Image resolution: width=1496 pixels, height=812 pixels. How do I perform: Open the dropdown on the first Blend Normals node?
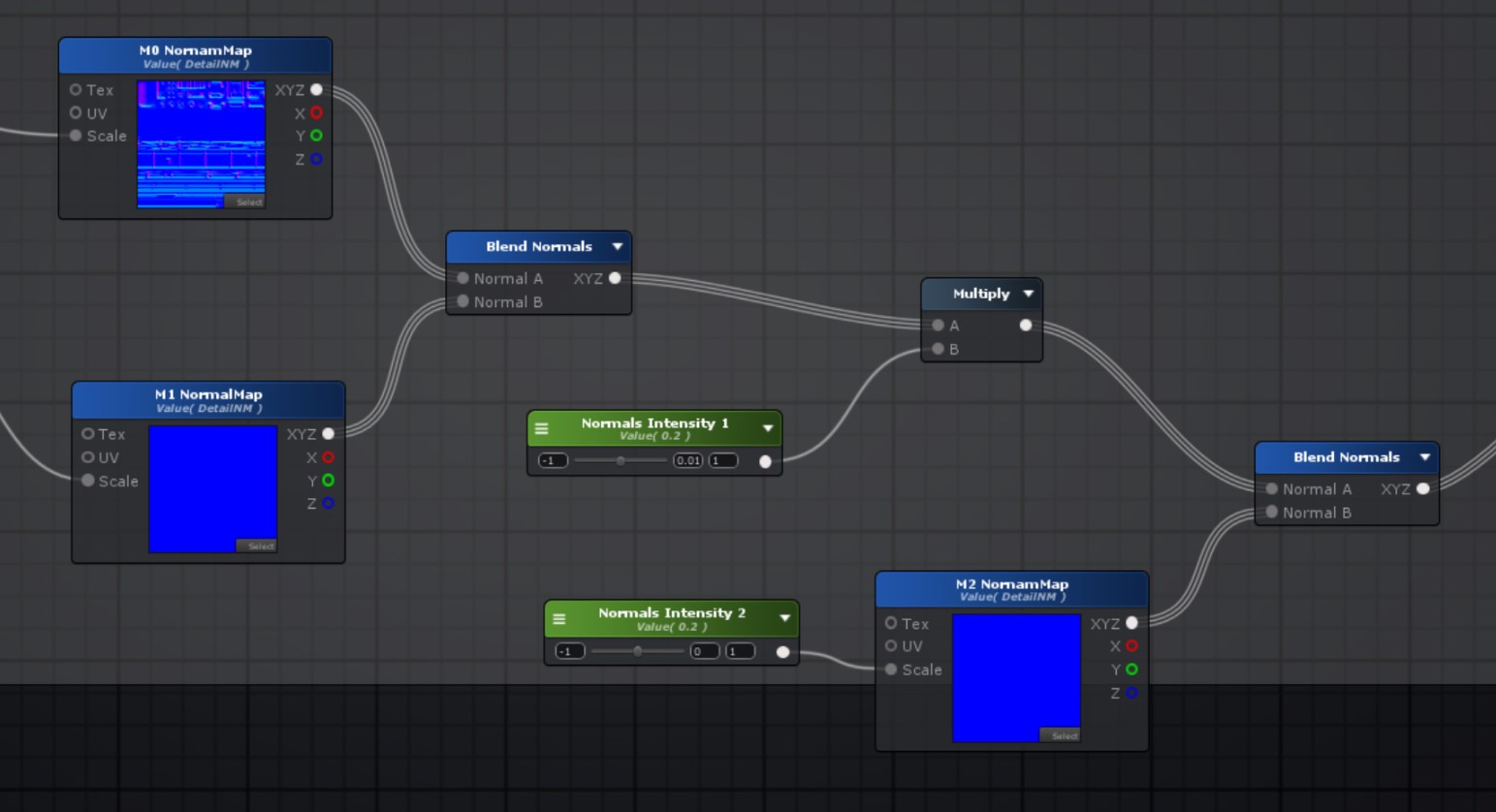click(617, 247)
